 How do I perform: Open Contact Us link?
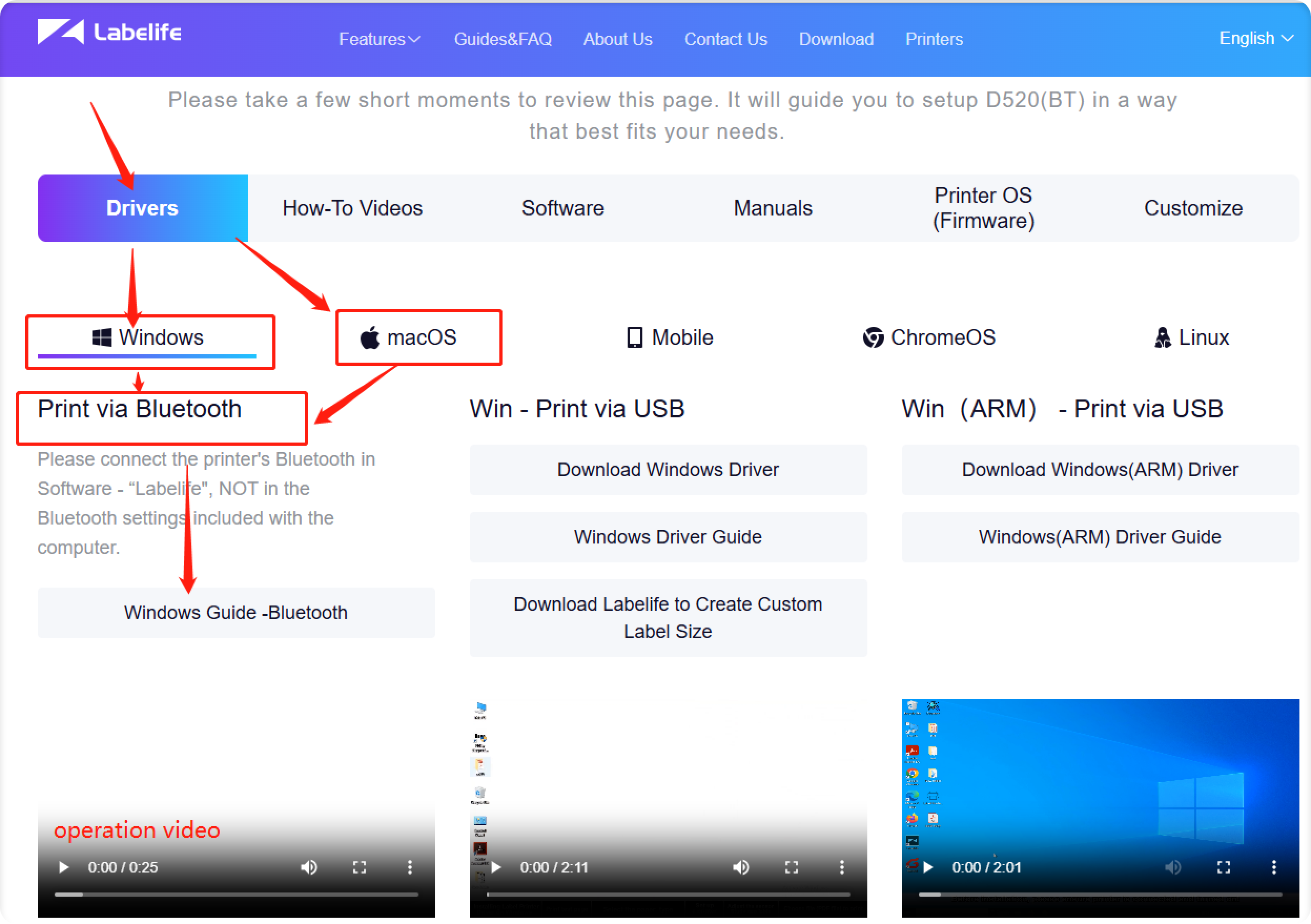click(x=726, y=39)
